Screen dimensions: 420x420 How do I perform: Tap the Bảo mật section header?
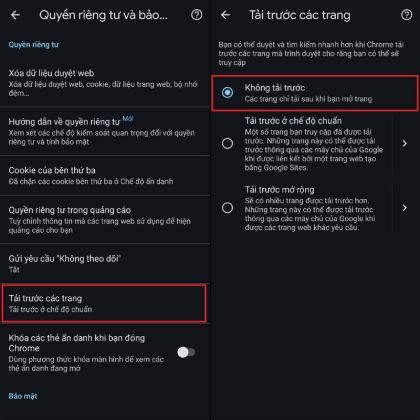click(23, 396)
